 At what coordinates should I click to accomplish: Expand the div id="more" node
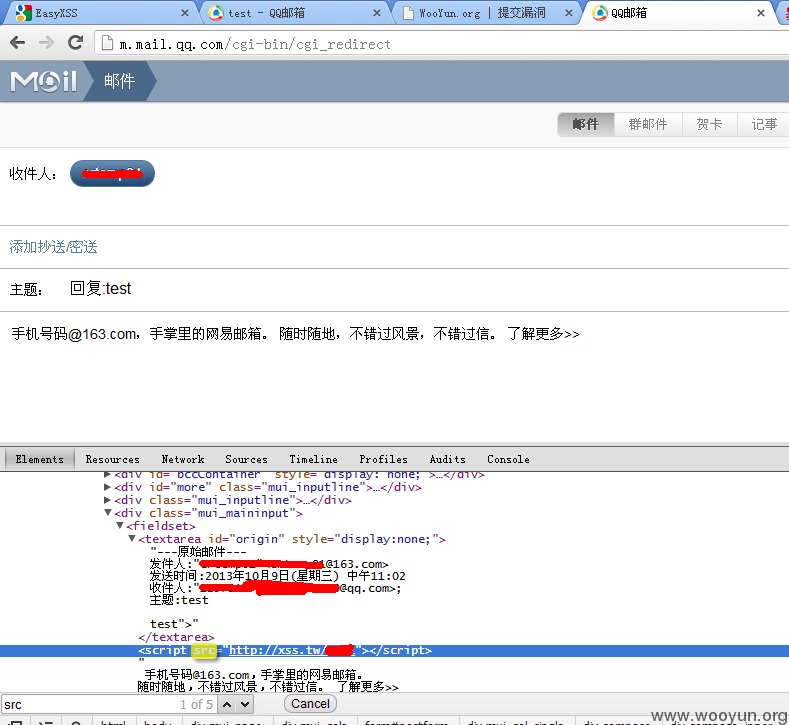[x=107, y=487]
